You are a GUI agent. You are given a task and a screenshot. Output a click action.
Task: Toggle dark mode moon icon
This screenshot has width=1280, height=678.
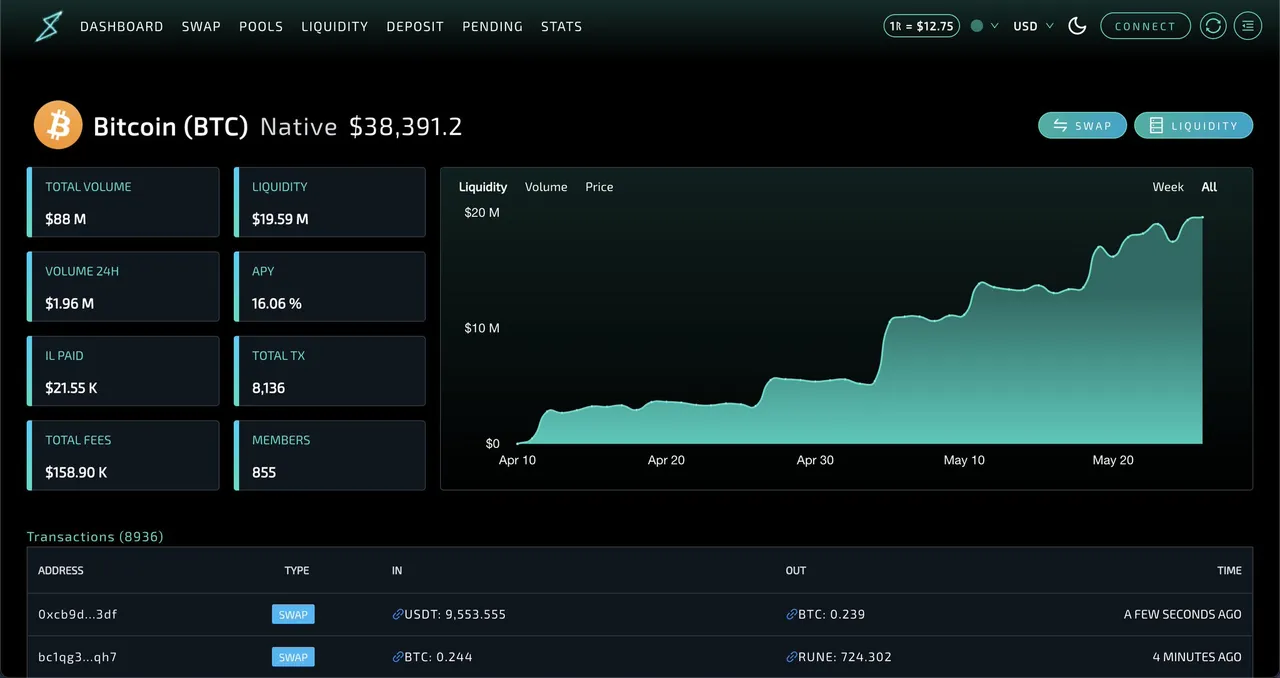tap(1077, 26)
